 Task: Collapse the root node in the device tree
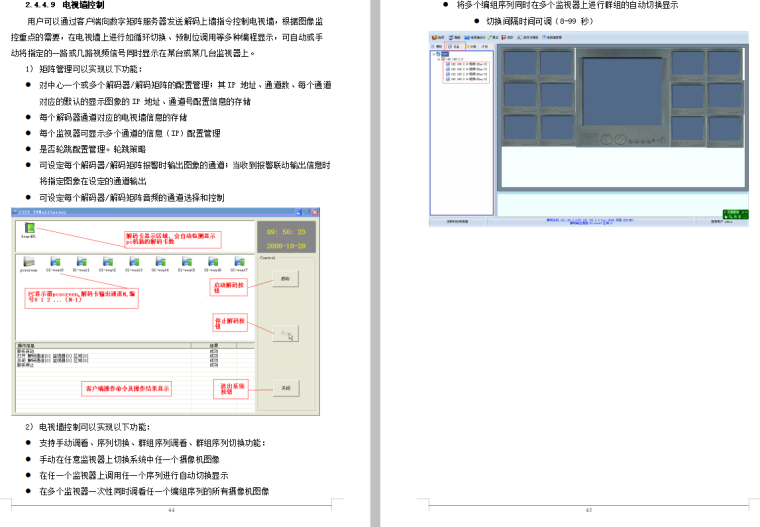(433, 53)
